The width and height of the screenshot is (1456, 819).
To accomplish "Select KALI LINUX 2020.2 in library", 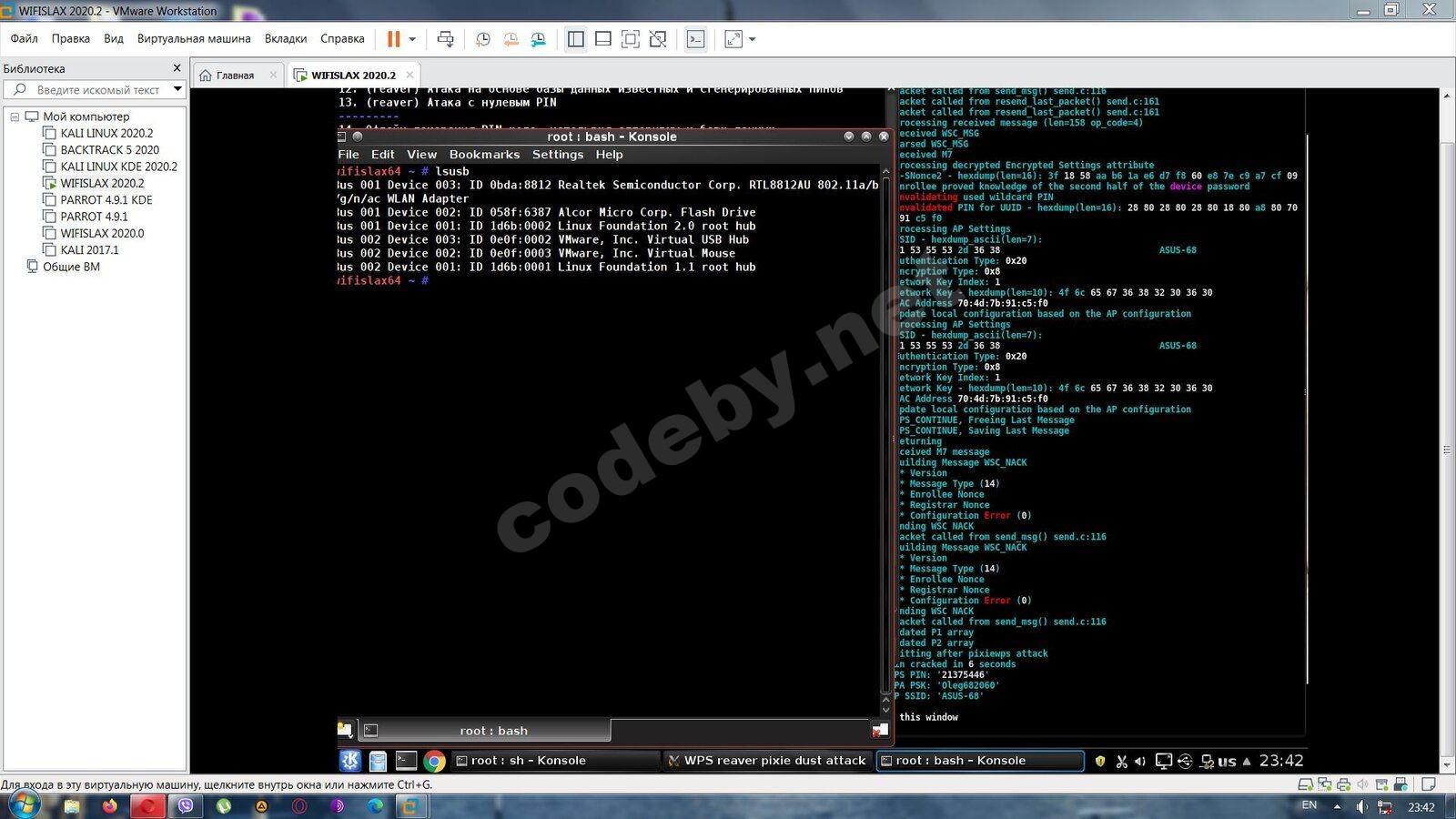I will pos(106,133).
